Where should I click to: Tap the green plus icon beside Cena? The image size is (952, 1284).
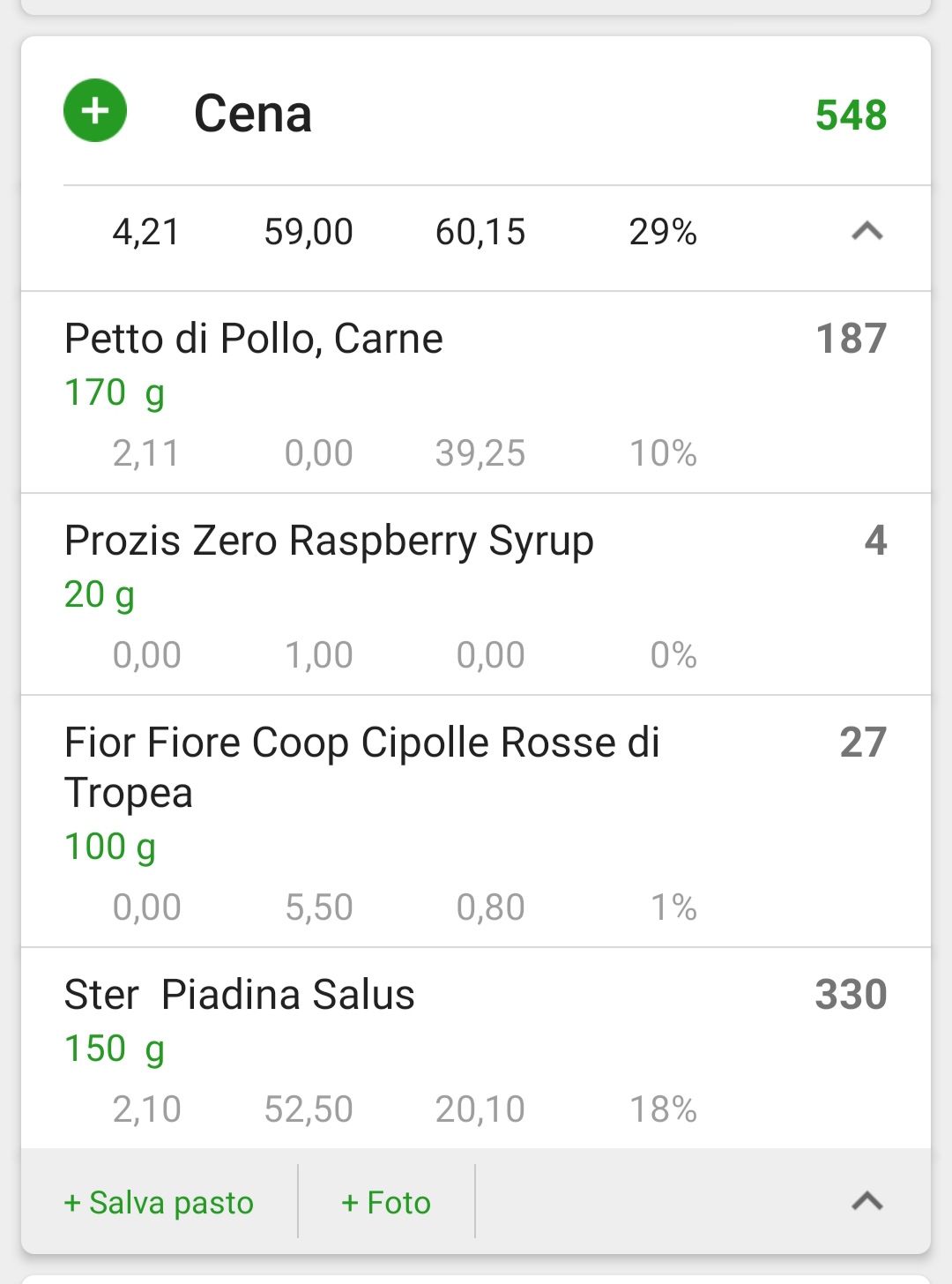coord(95,111)
